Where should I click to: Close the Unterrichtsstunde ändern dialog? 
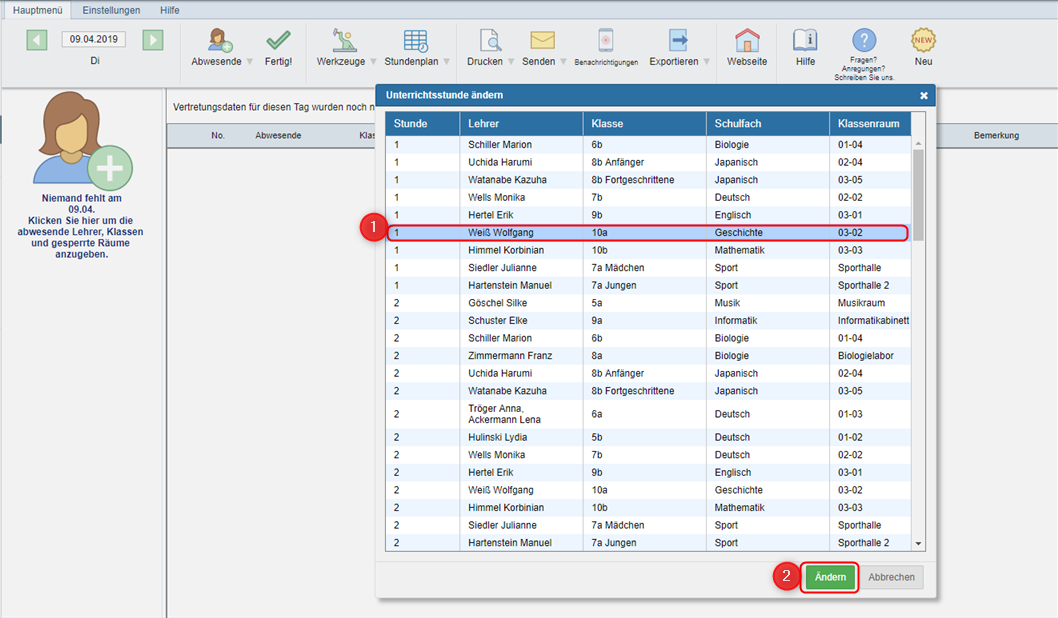924,96
